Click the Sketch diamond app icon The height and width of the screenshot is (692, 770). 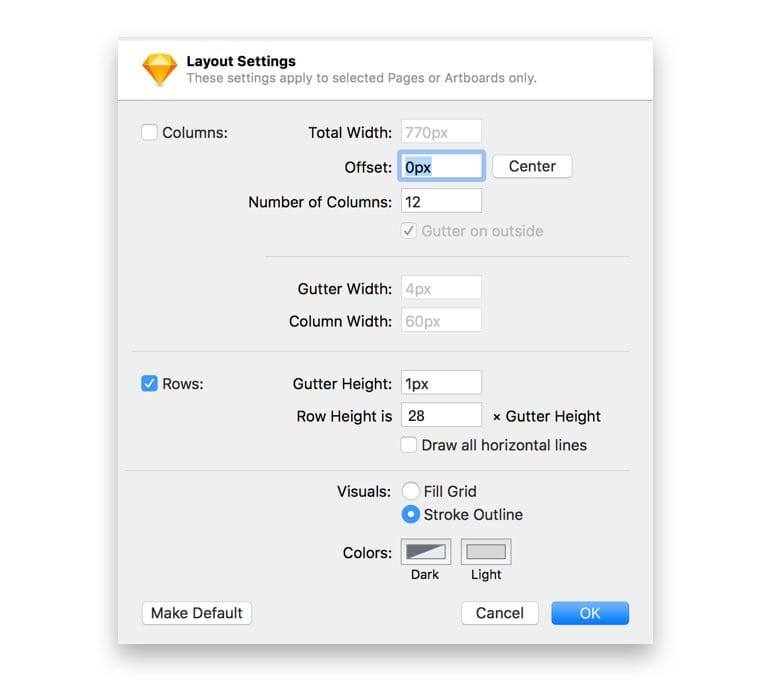coord(160,69)
